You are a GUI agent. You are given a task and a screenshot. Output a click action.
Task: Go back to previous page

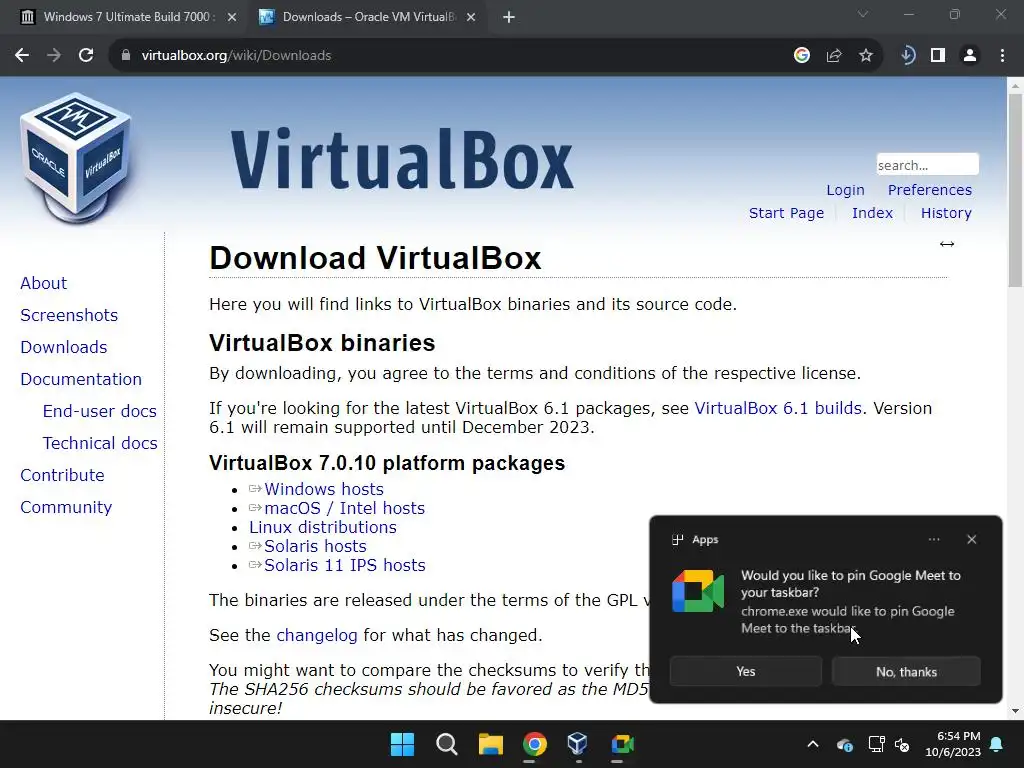coord(22,56)
